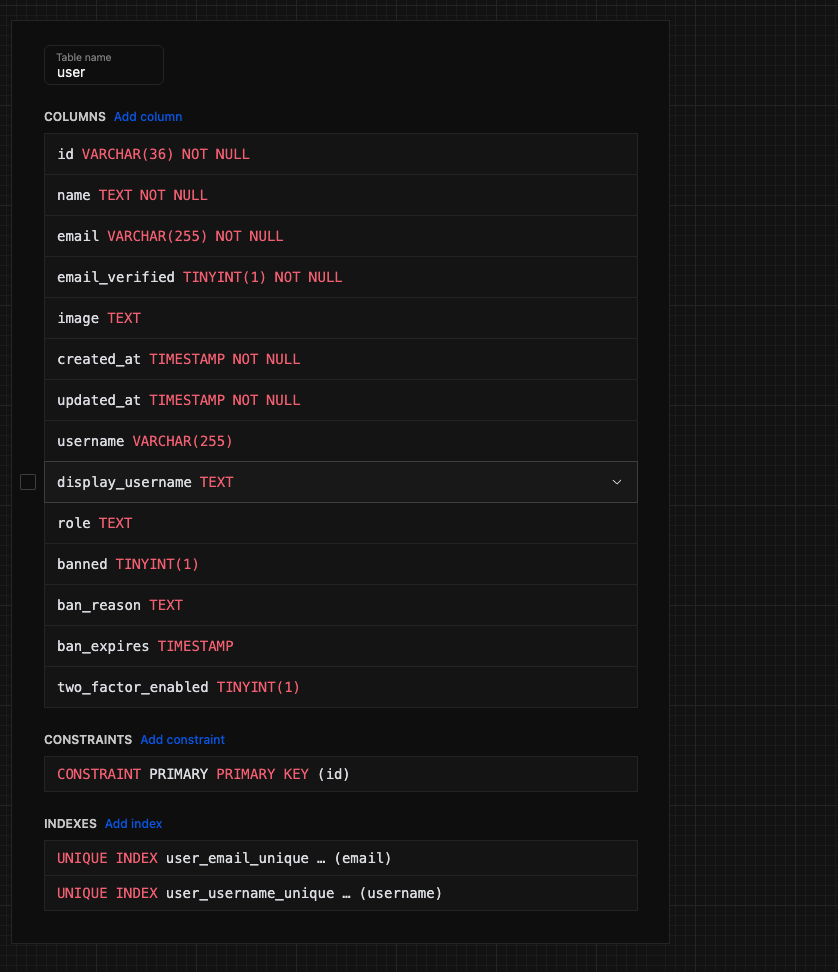Click the Add column link

pos(148,117)
